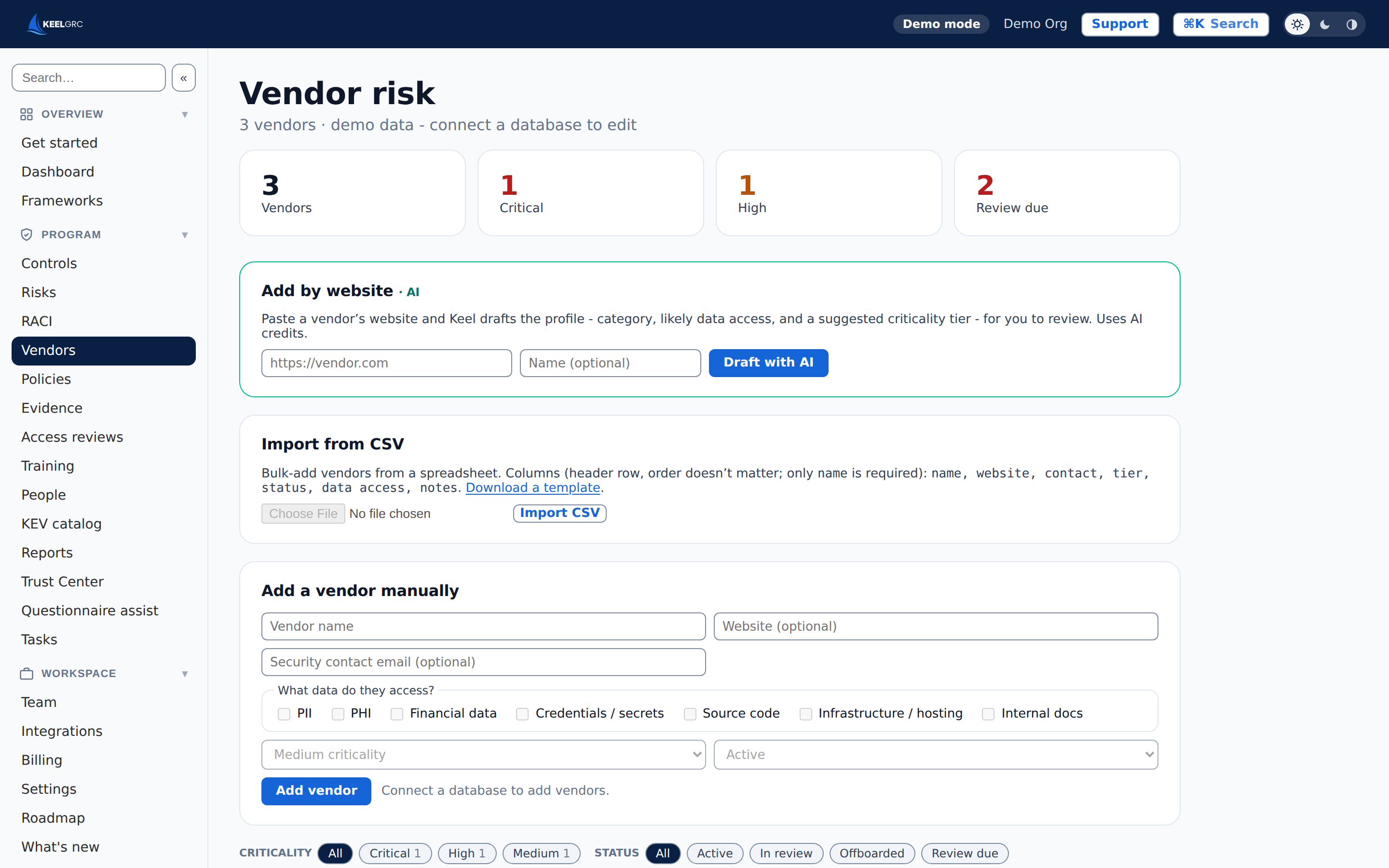
Task: Focus Security contact email field
Action: tap(483, 662)
